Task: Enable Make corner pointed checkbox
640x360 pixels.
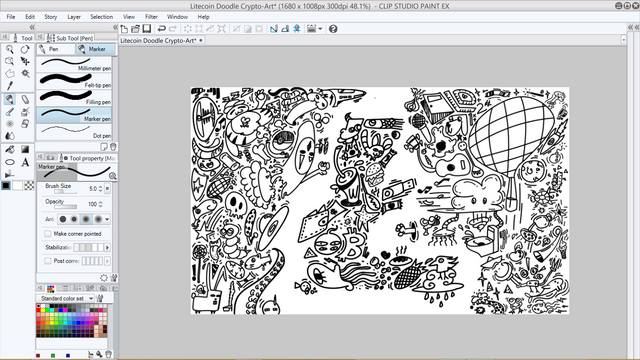Action: point(48,234)
